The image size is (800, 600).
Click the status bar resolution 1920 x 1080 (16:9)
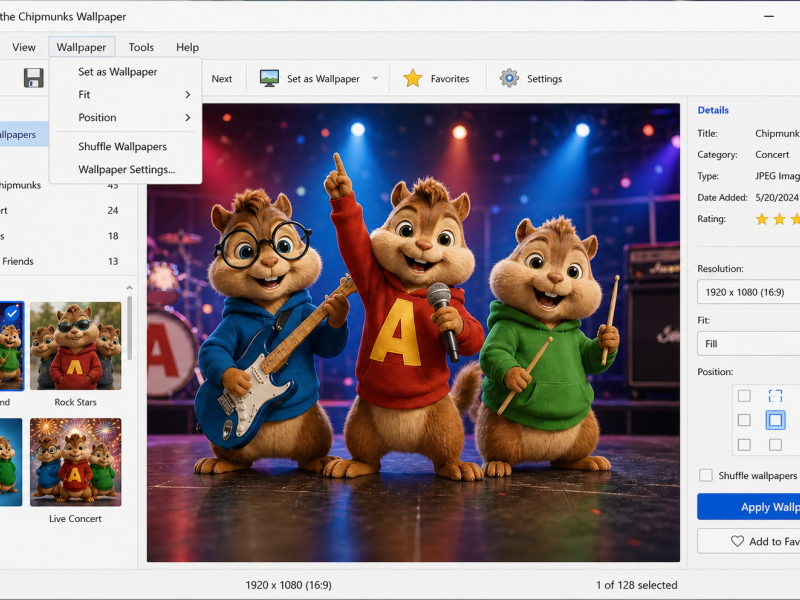point(288,585)
